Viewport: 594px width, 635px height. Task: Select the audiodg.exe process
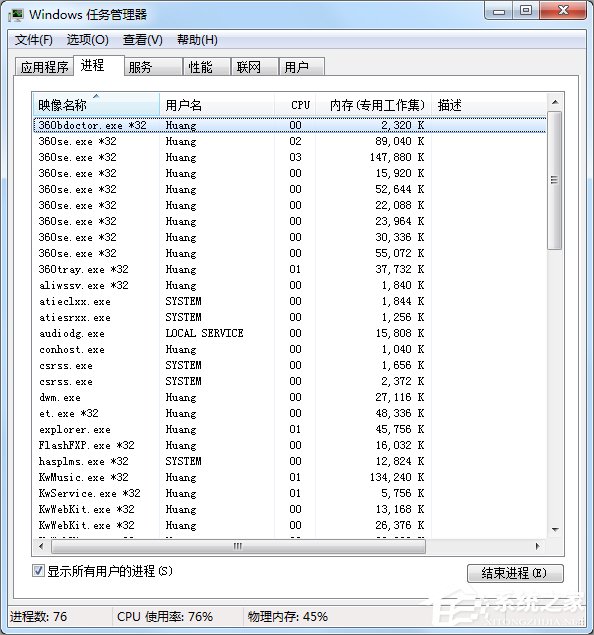tap(290, 333)
